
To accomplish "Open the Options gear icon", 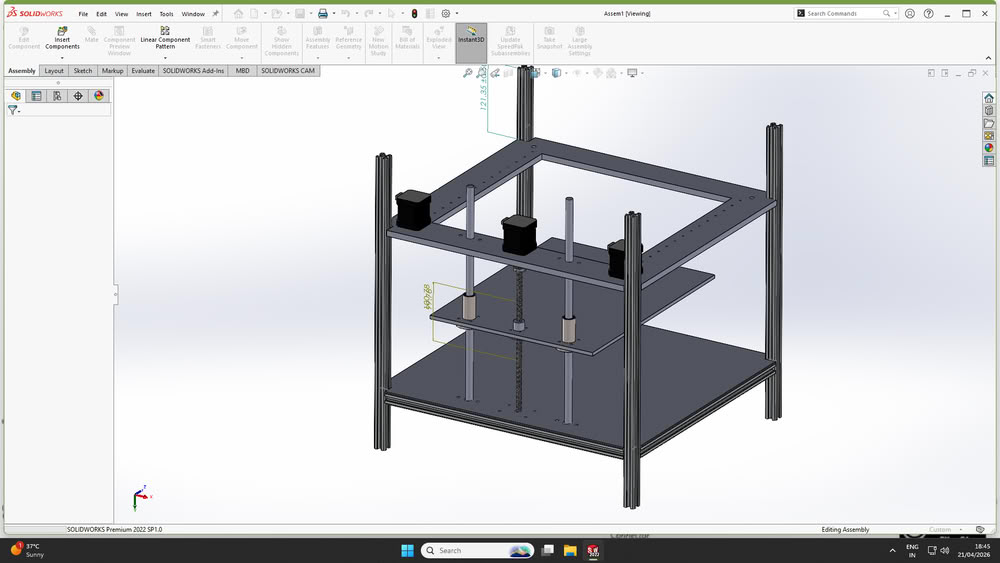I will click(446, 13).
